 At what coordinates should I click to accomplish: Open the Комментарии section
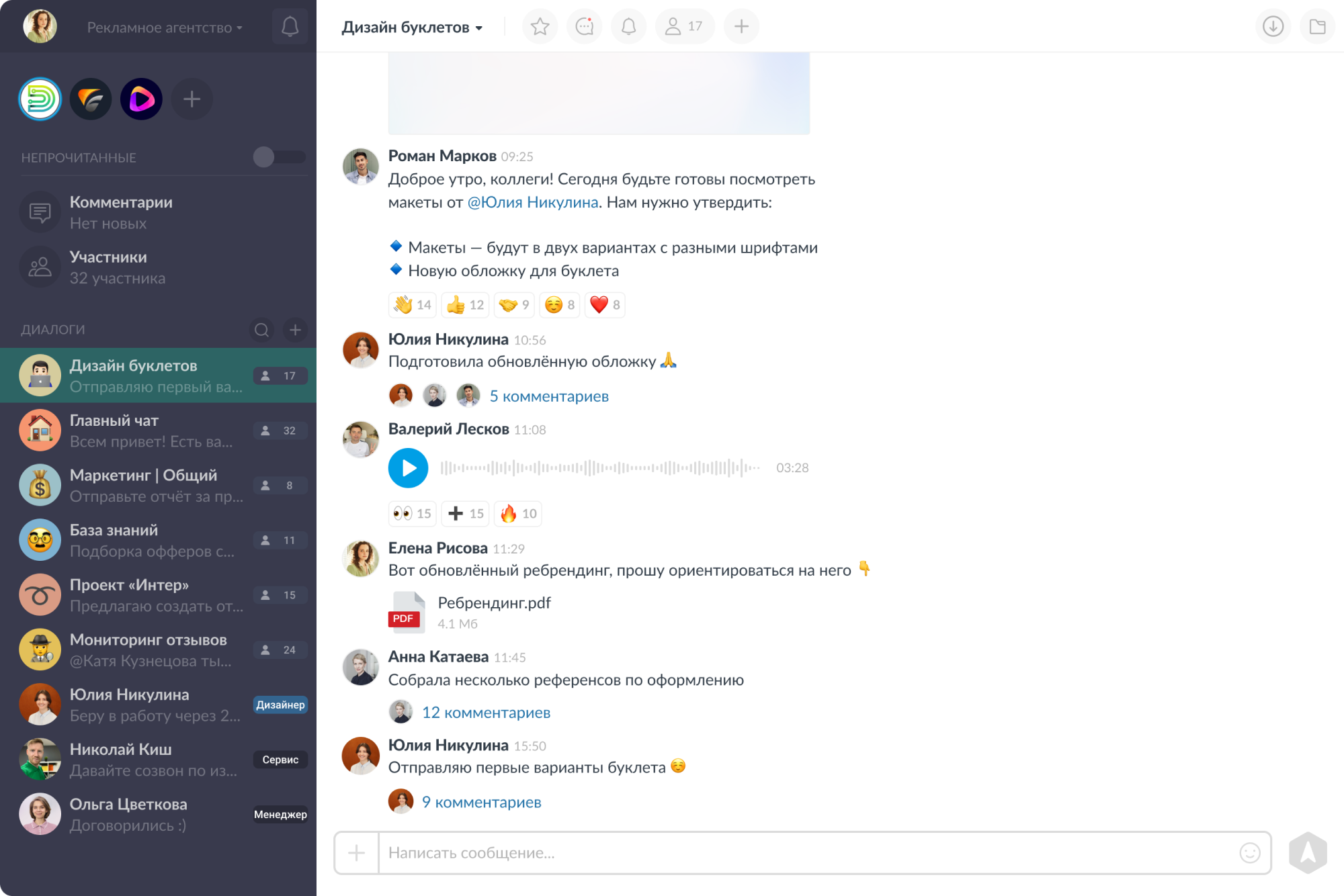point(158,212)
